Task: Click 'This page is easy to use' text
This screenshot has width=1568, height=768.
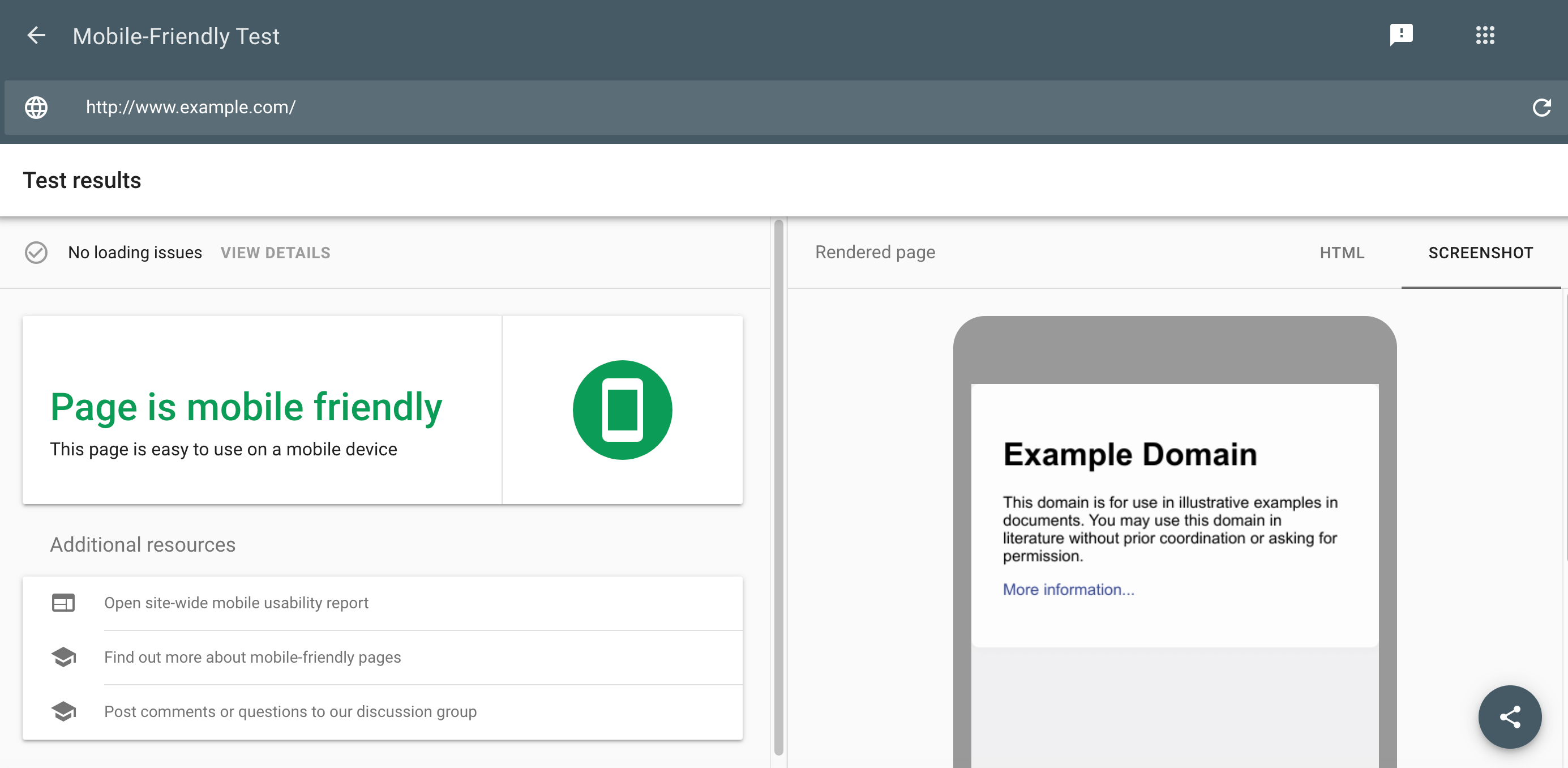Action: [224, 450]
